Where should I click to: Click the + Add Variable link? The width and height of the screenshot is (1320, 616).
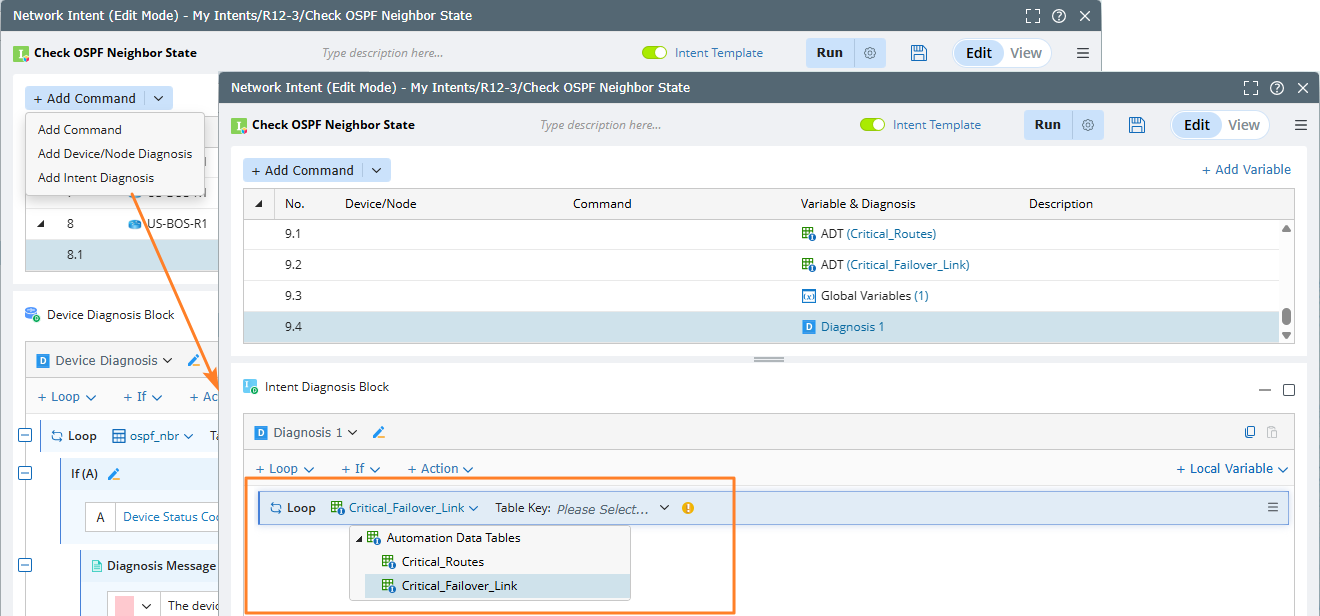1246,170
